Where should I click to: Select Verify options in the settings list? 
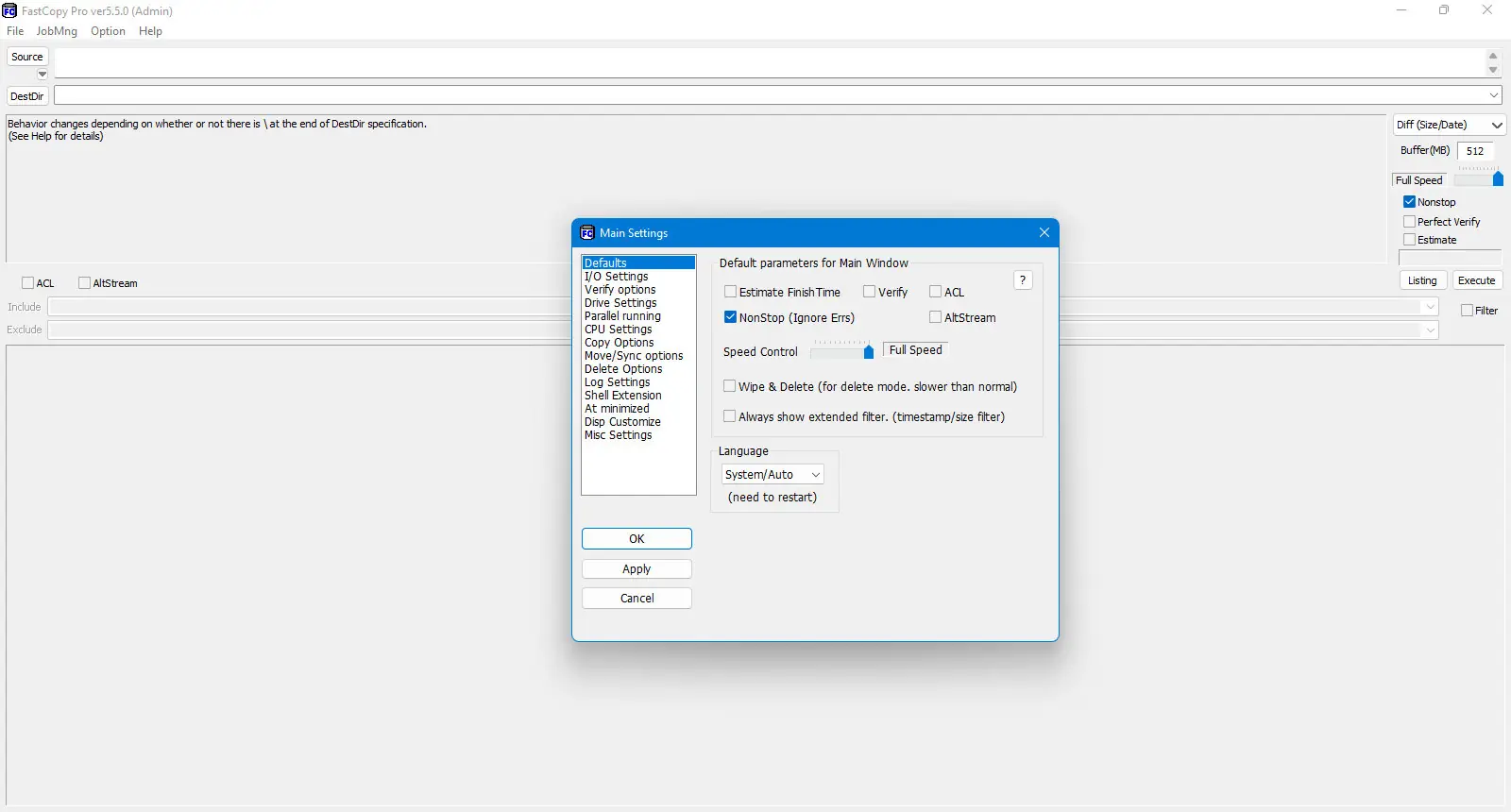[x=638, y=290]
